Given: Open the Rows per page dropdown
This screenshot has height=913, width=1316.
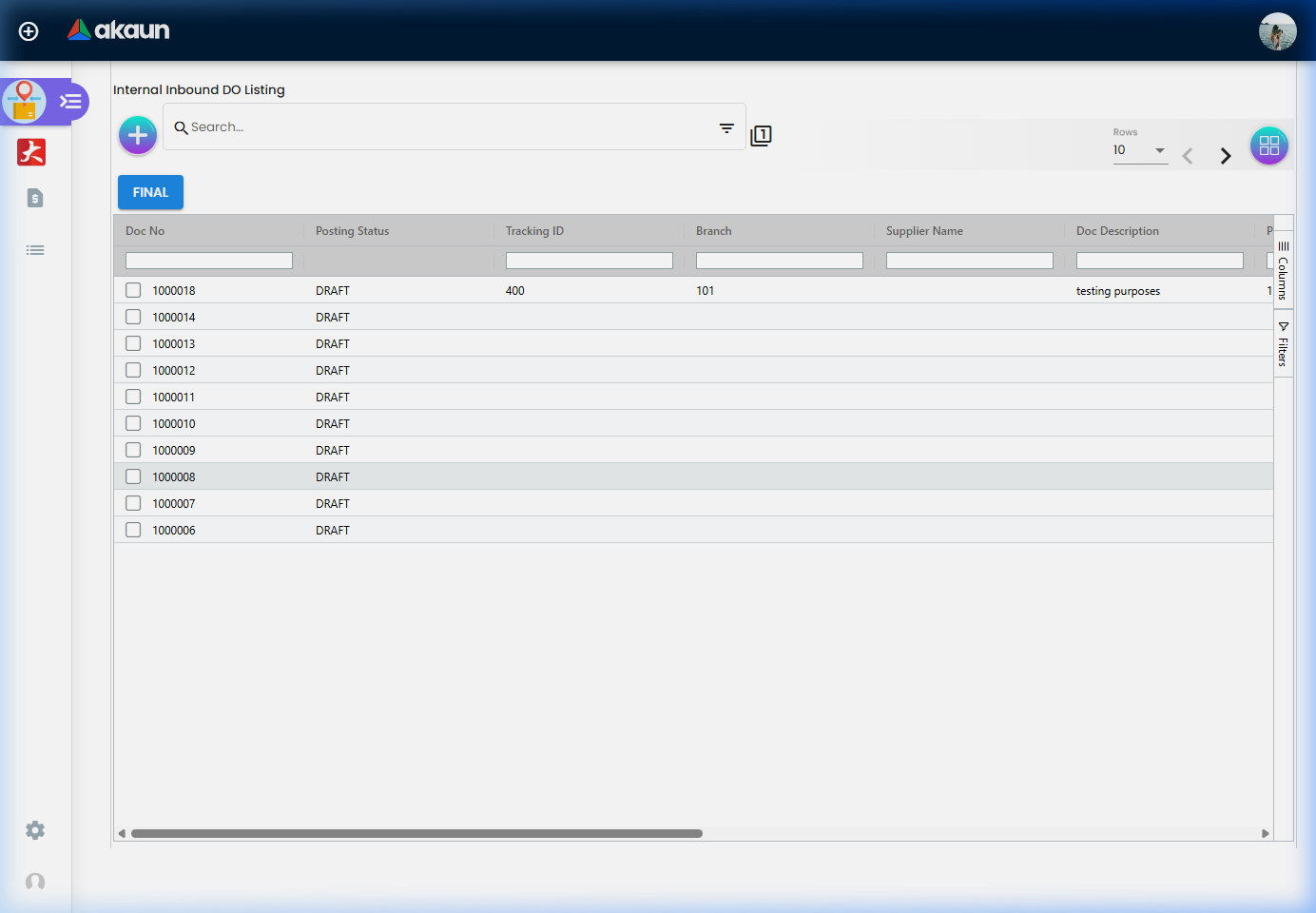Looking at the screenshot, I should 1140,150.
